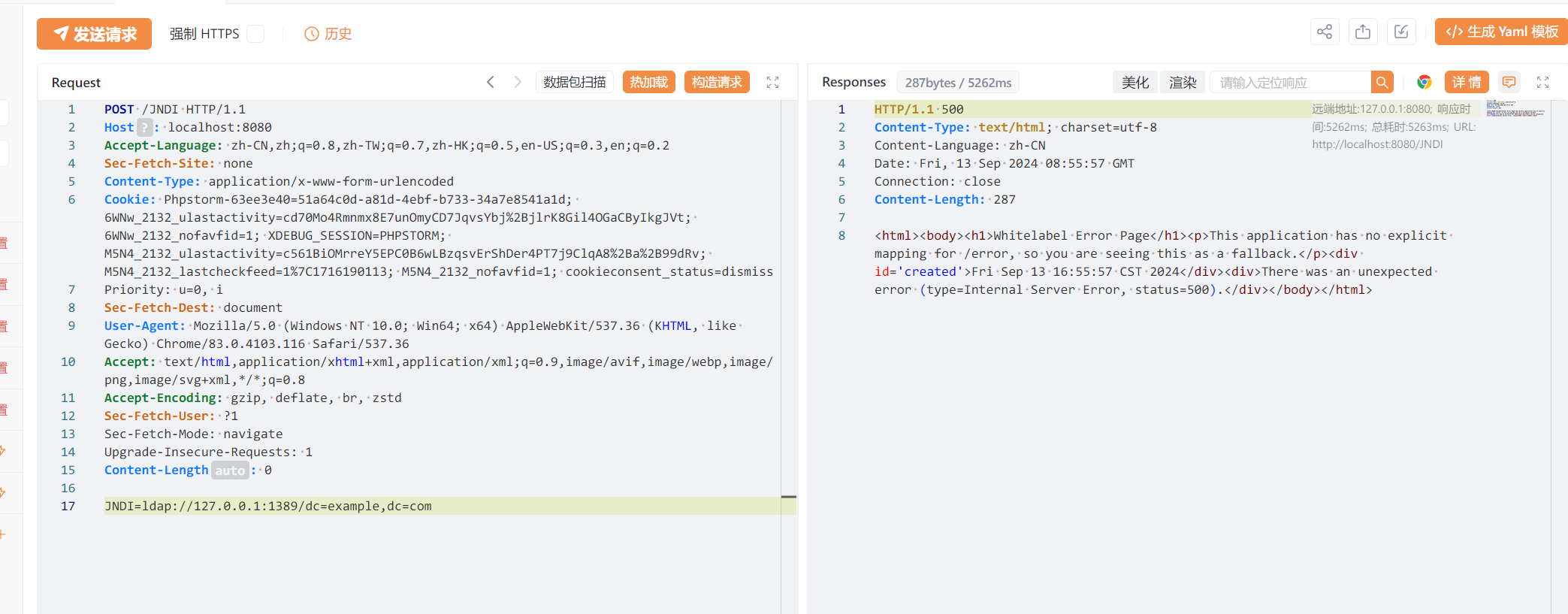
Task: Click the import/save arrow-in-box icon
Action: 1401,32
